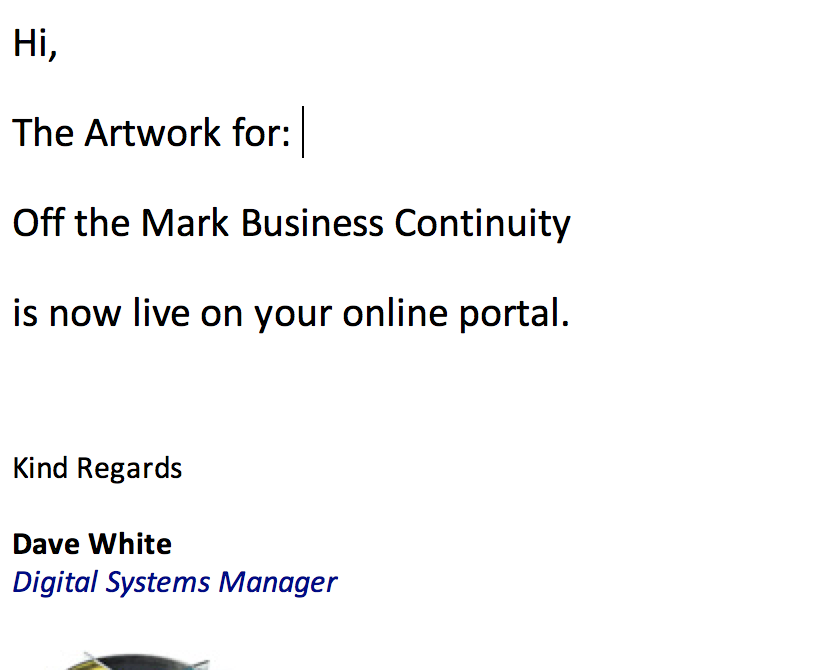The width and height of the screenshot is (830, 670).
Task: Click after 'The Artwork for:' text
Action: pos(303,132)
